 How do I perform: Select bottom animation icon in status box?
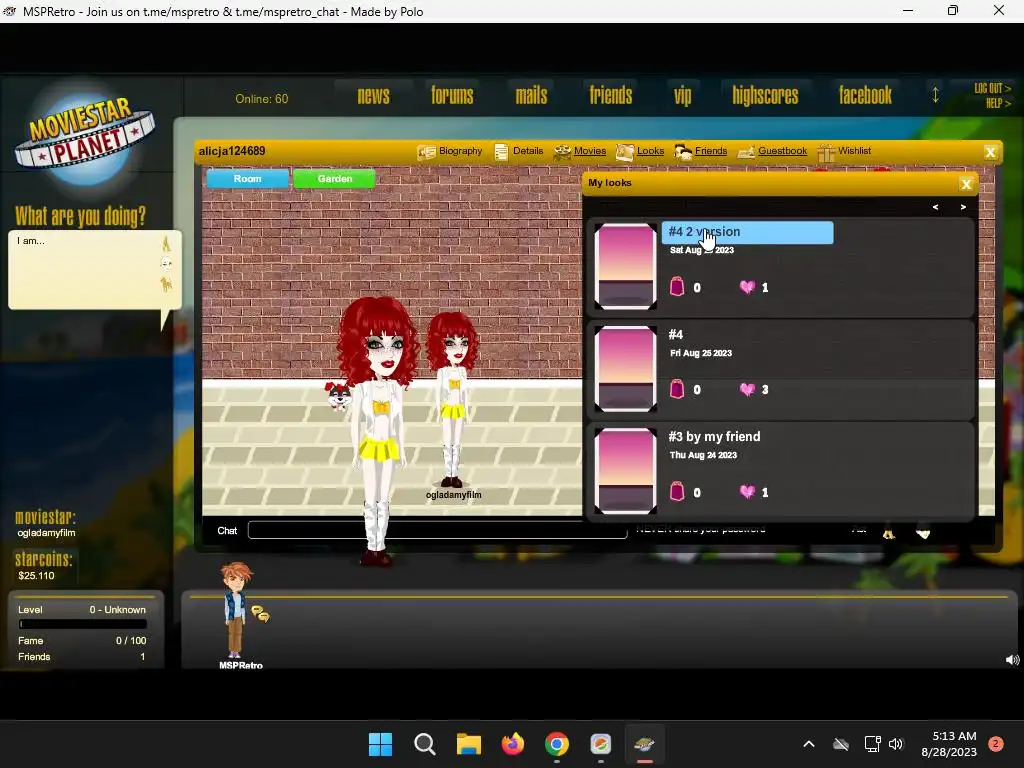167,284
